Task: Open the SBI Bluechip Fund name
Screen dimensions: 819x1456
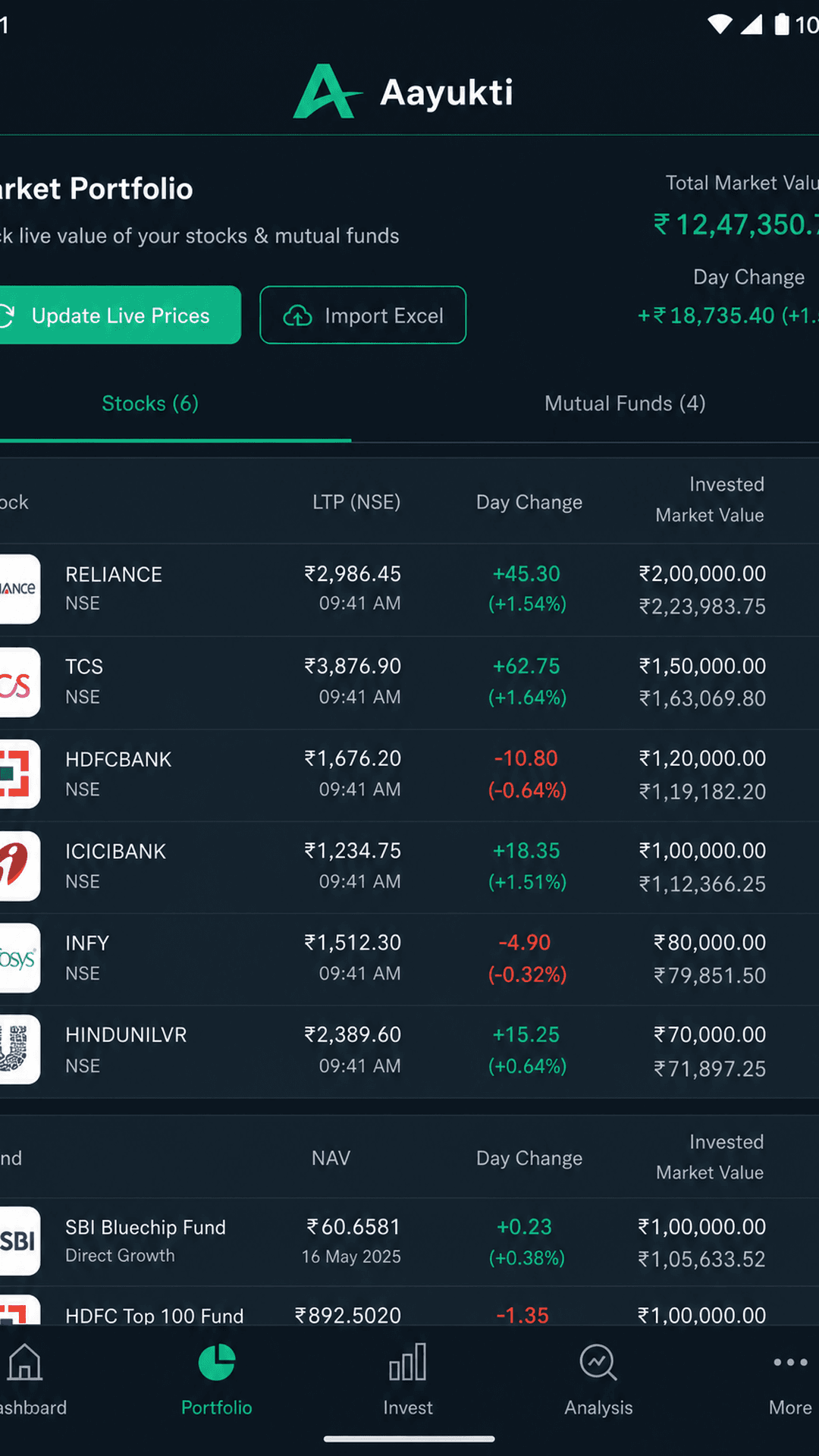Action: 146,1227
